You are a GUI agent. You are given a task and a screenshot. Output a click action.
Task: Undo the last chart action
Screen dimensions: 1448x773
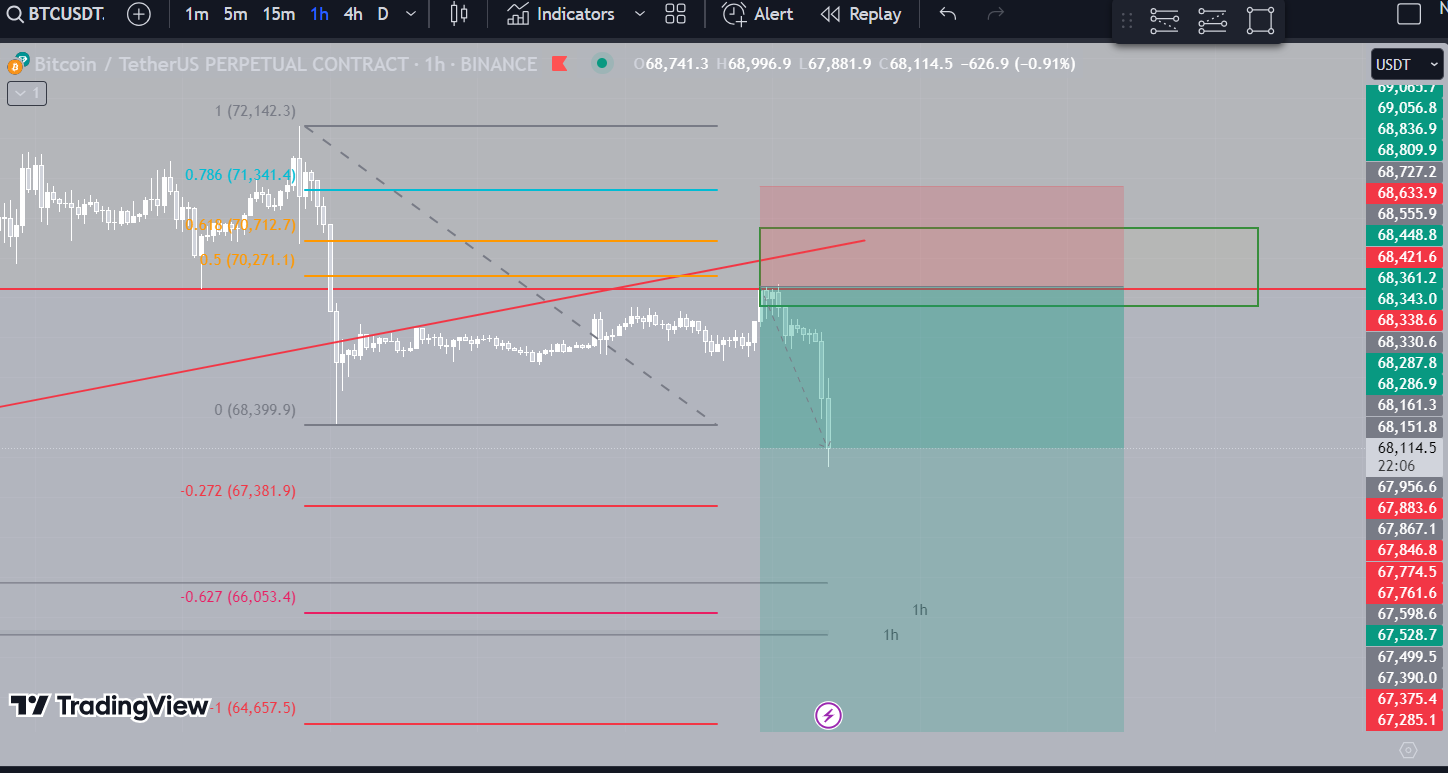pos(948,14)
